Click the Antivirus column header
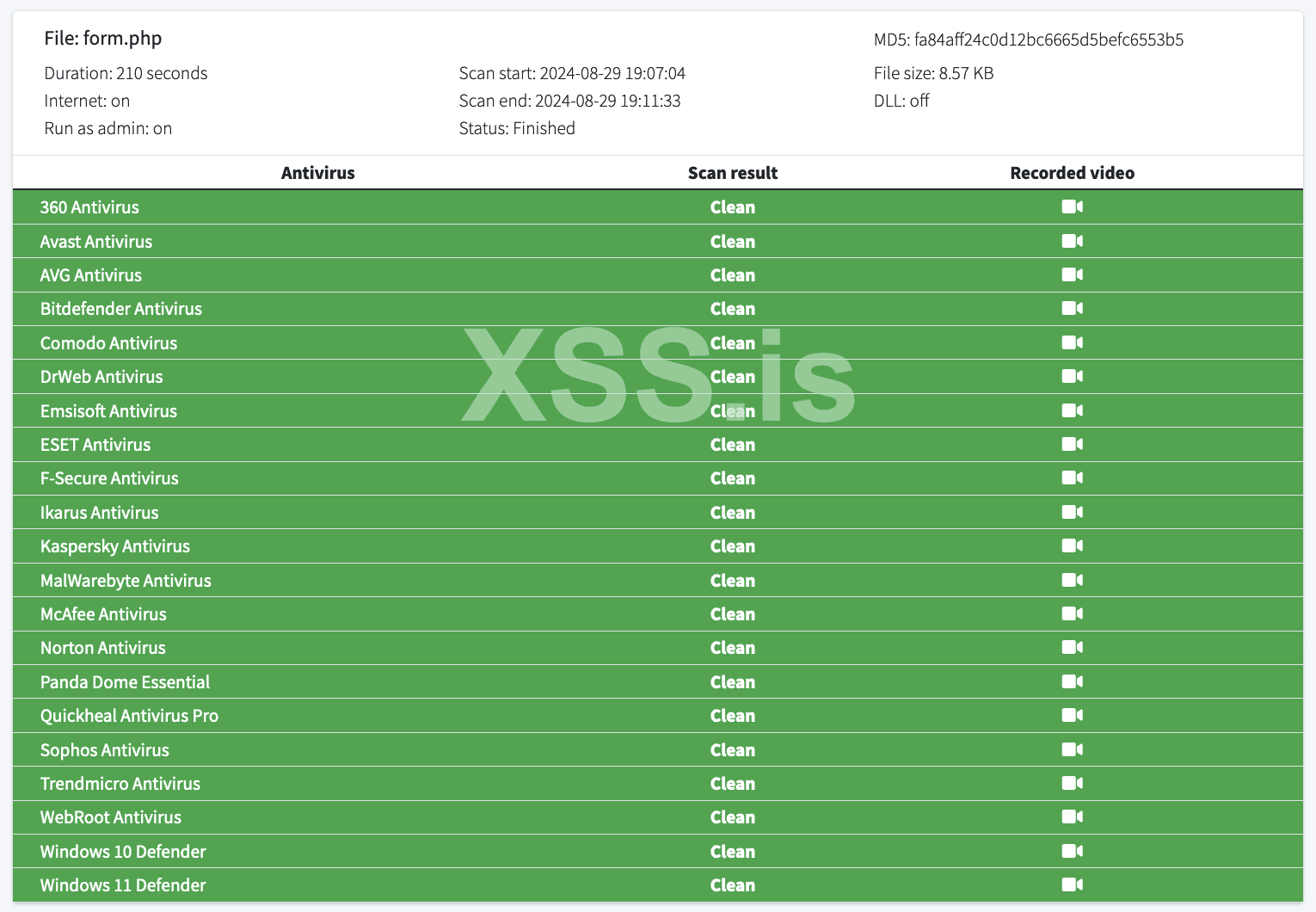Screen dimensions: 1316x912 point(317,173)
